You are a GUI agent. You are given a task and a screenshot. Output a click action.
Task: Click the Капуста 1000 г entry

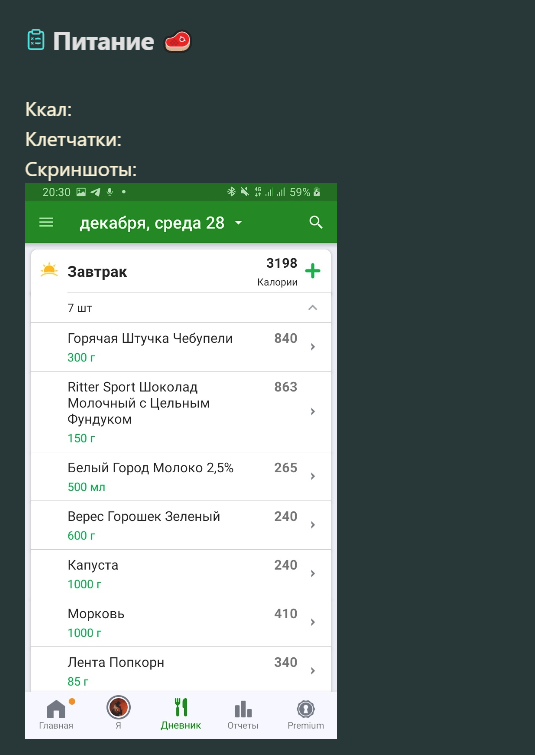point(181,574)
